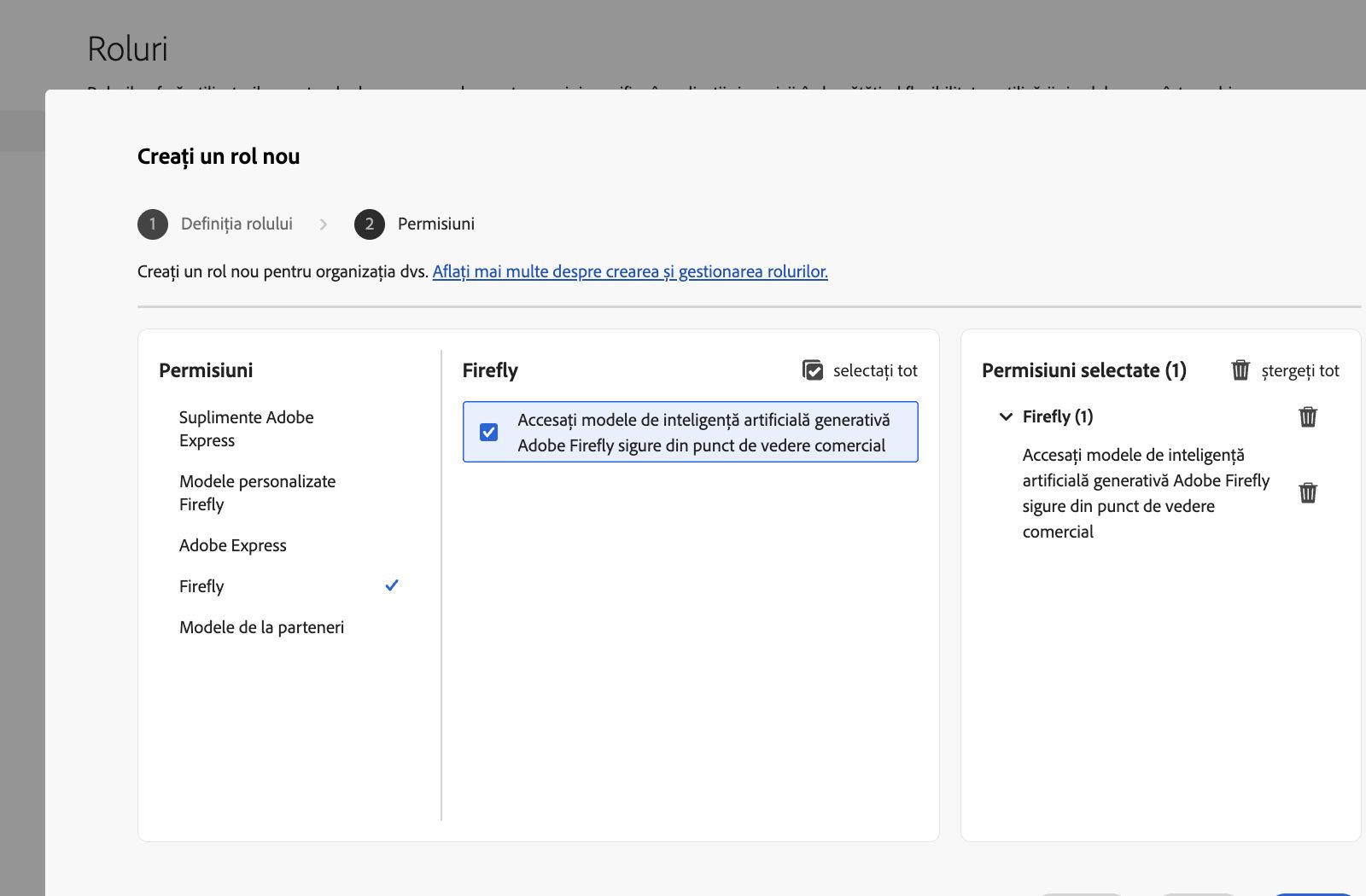The image size is (1366, 896).
Task: Switch to the Definiția rolului step
Action: [236, 224]
